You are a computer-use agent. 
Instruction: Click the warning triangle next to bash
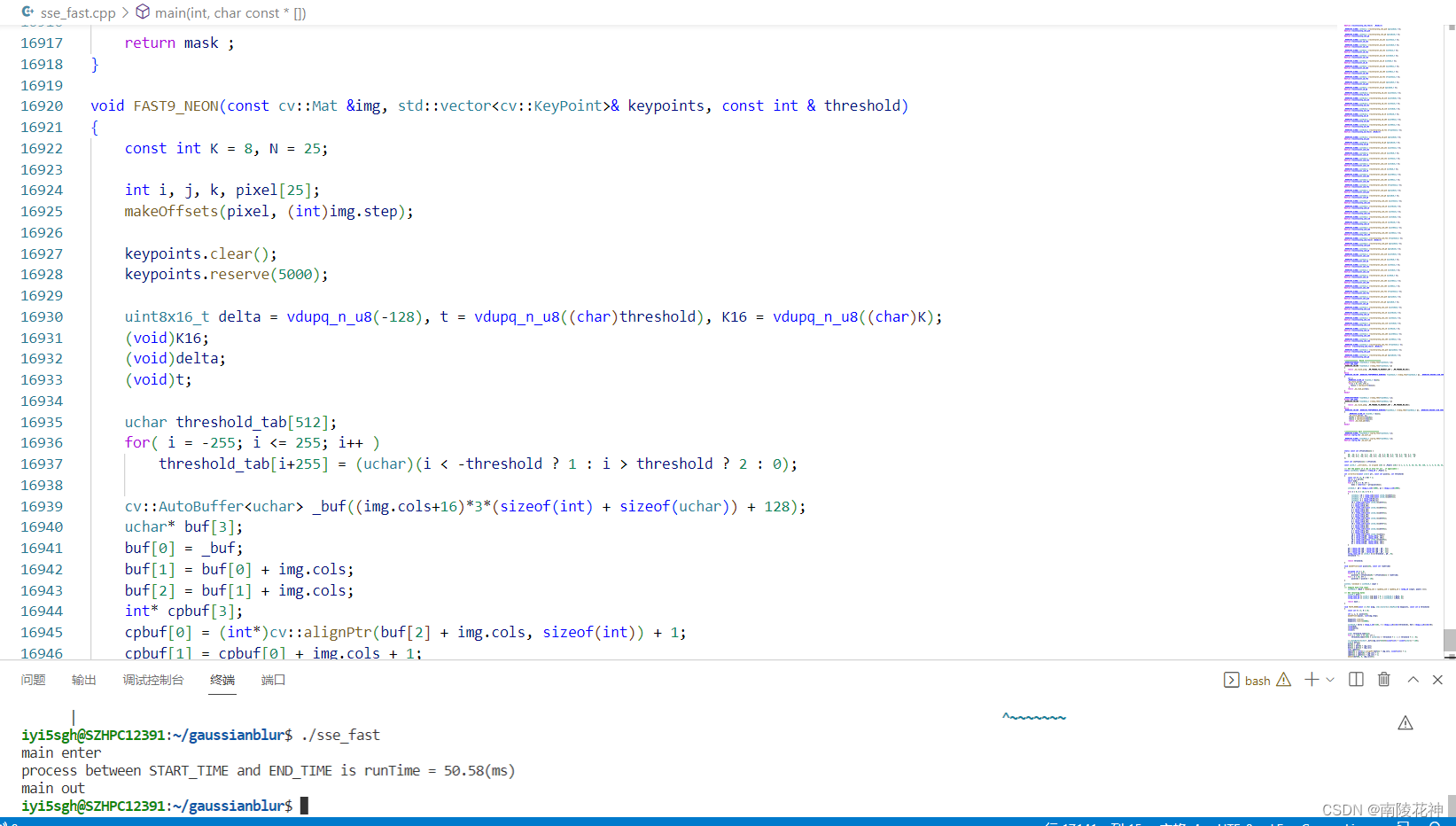click(x=1283, y=680)
